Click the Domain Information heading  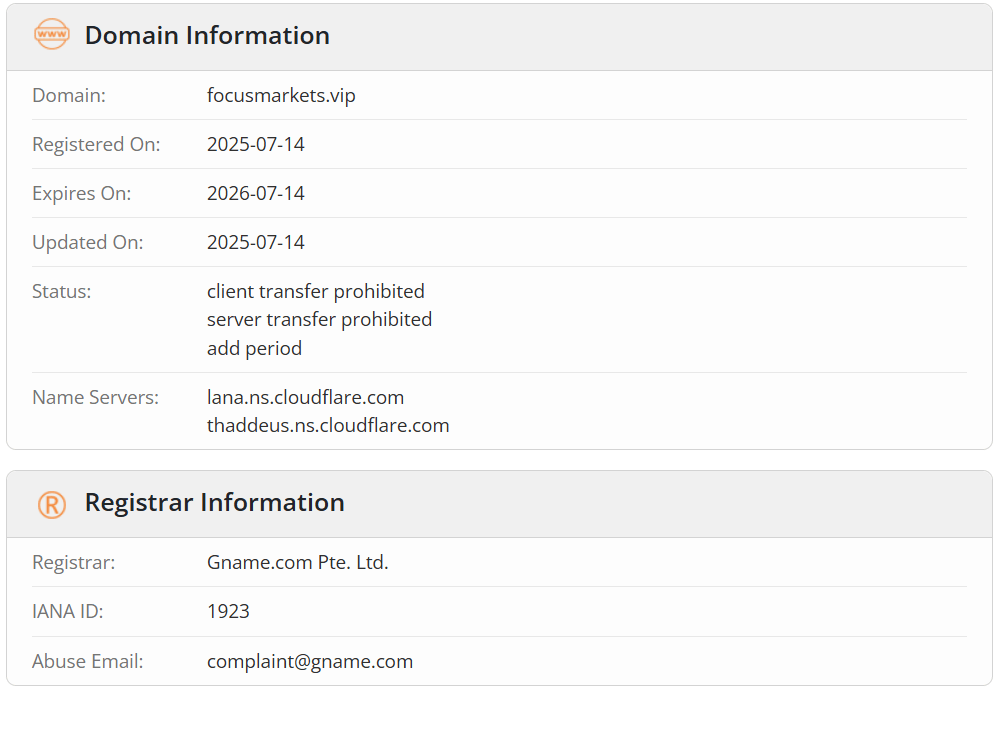tap(207, 36)
